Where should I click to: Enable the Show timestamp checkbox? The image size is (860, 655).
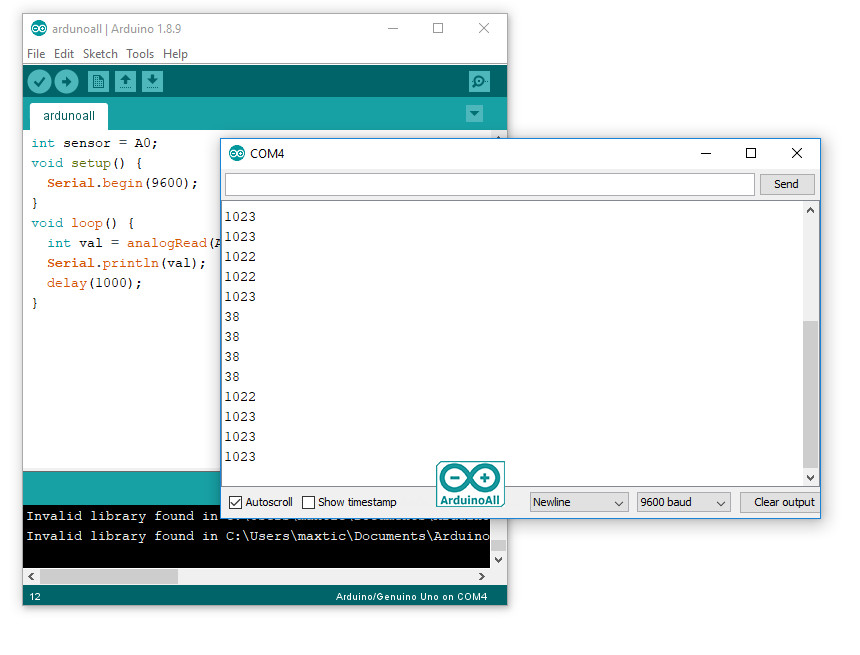tap(308, 502)
